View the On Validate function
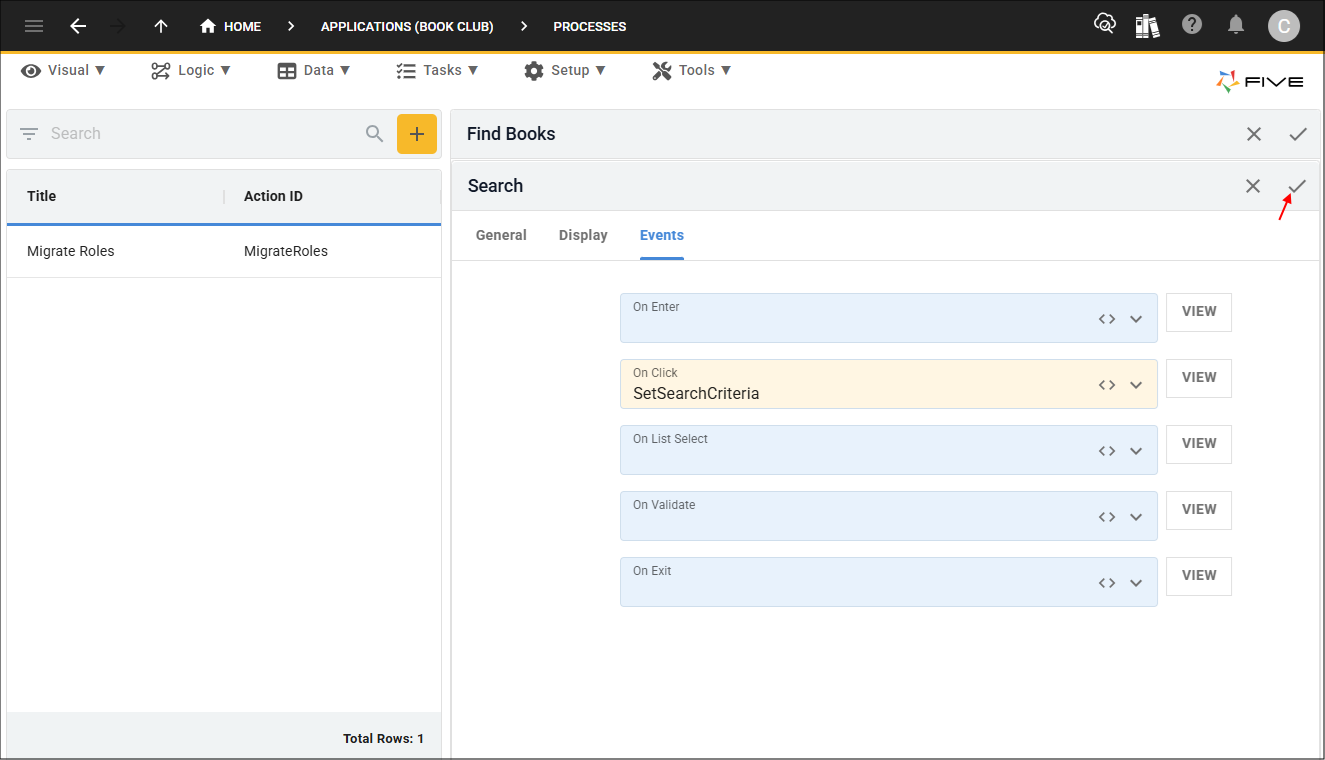This screenshot has width=1325, height=760. pyautogui.click(x=1199, y=510)
